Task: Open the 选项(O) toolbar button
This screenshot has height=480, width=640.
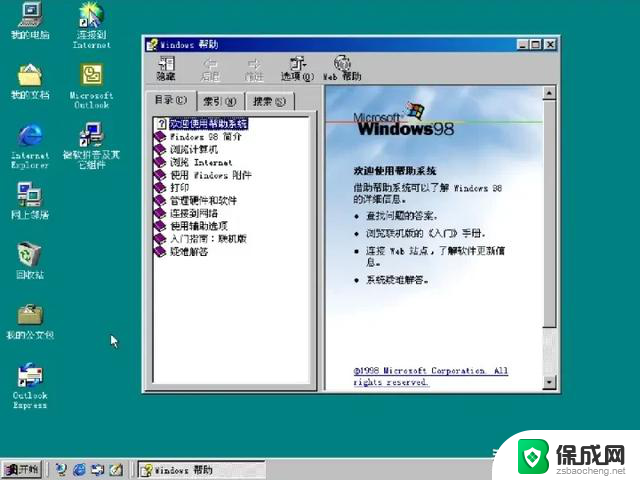Action: tap(298, 68)
